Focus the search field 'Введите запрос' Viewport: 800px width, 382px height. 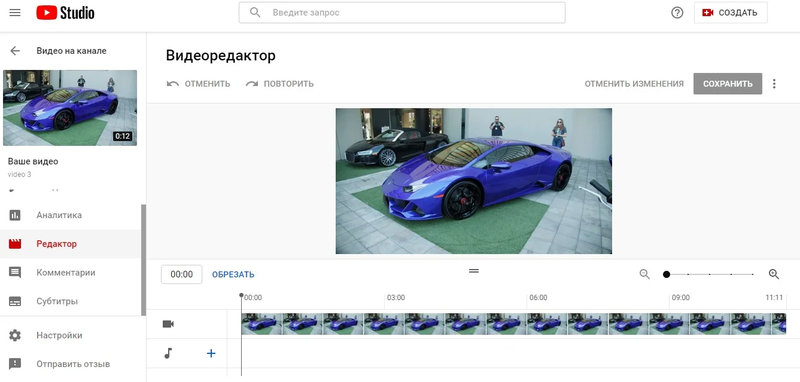tap(402, 13)
